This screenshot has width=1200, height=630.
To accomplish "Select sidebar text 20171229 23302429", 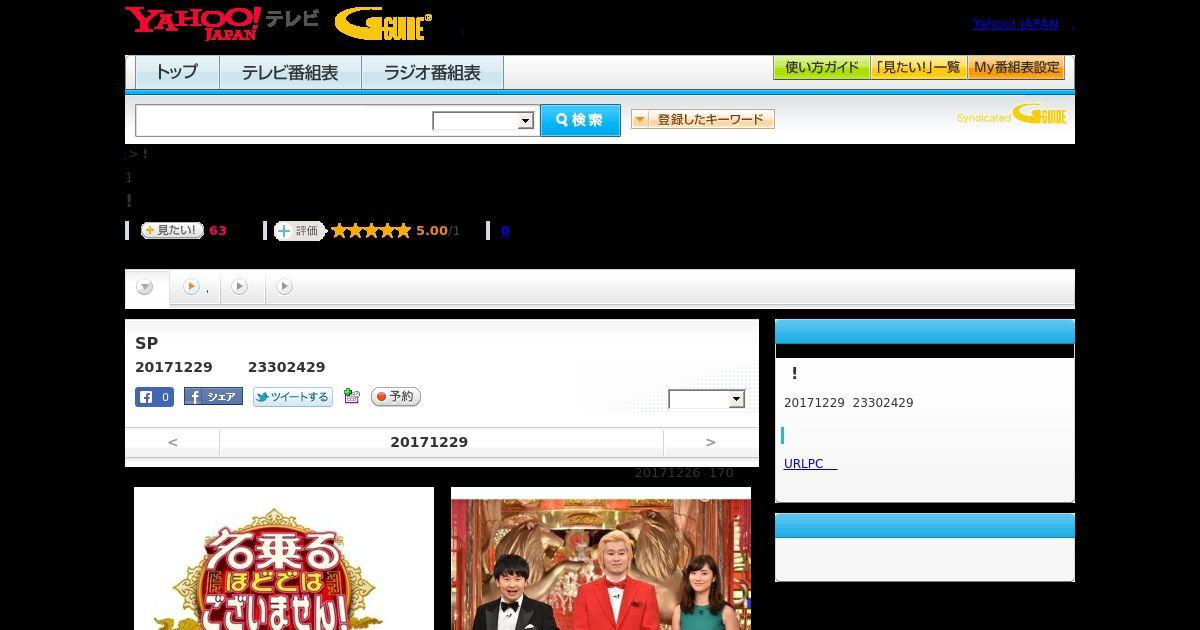I will point(849,403).
